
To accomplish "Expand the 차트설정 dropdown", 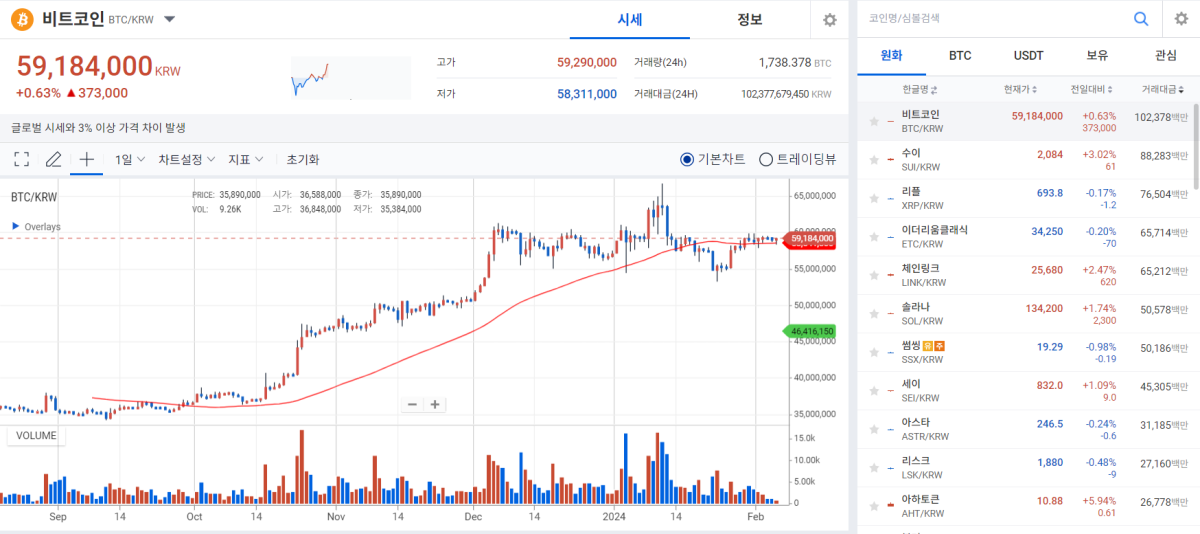I will (186, 159).
